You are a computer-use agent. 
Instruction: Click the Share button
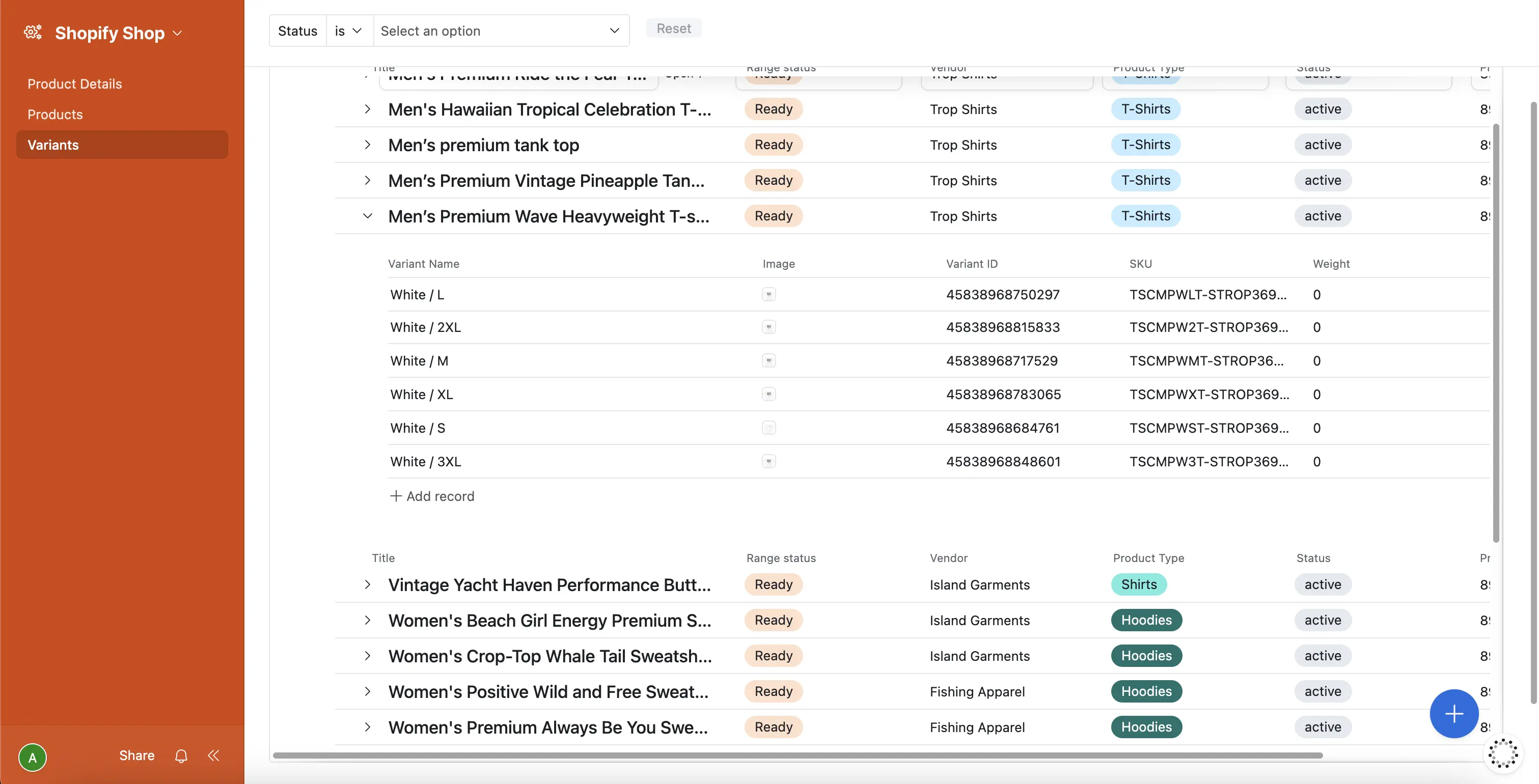click(136, 755)
